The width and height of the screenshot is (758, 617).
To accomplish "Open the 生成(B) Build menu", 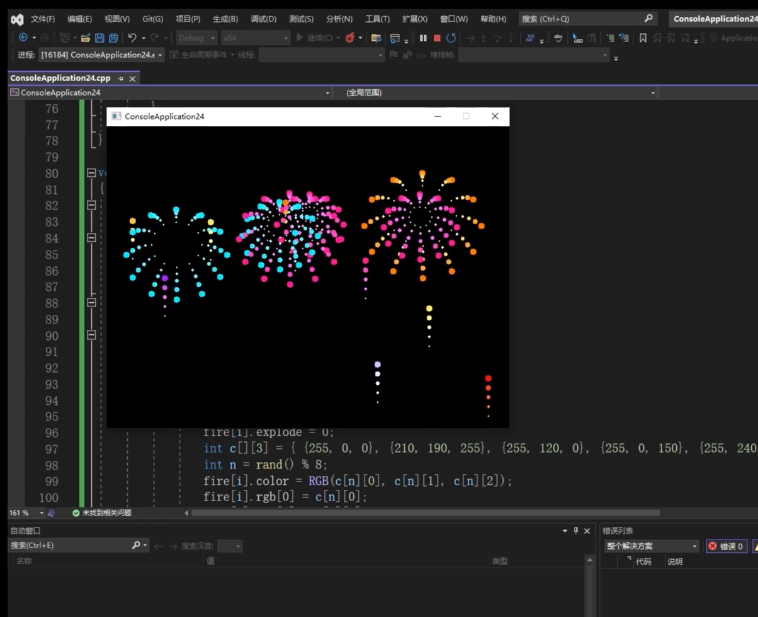I will pyautogui.click(x=225, y=19).
